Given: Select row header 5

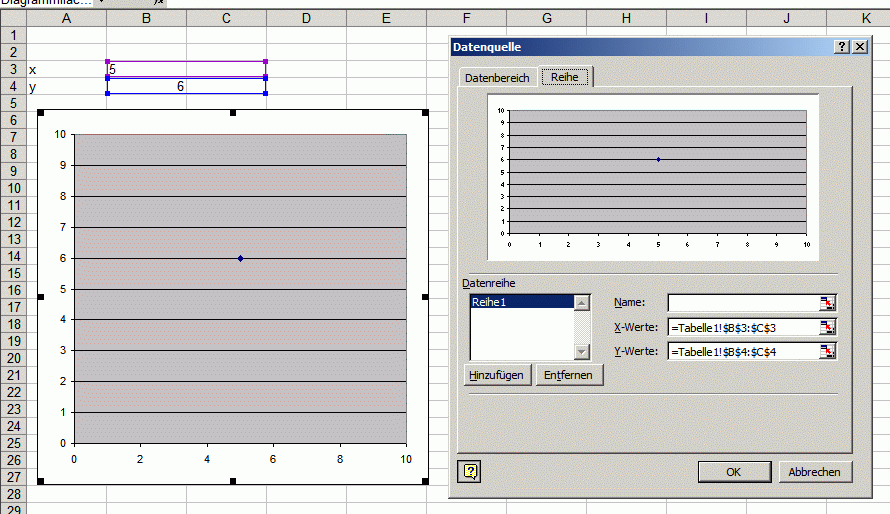Looking at the screenshot, I should pyautogui.click(x=14, y=103).
